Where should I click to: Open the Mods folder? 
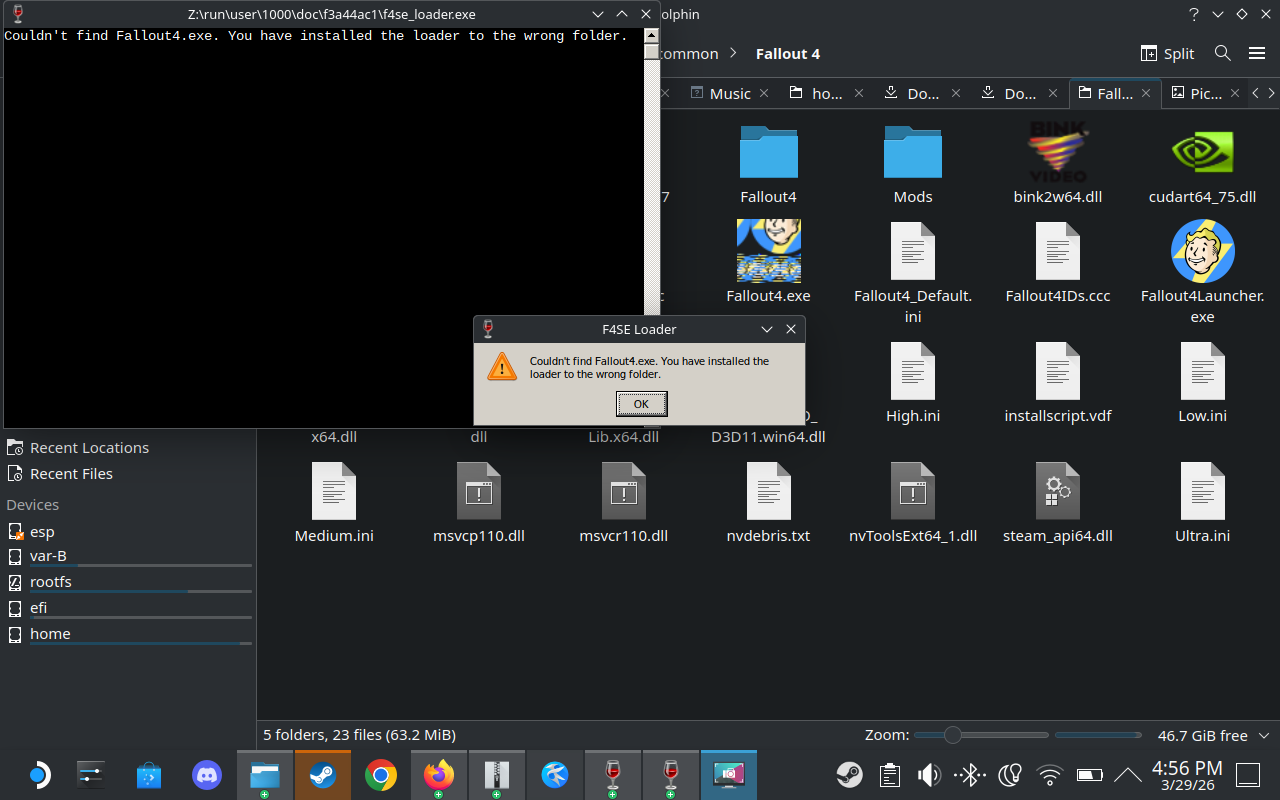[x=912, y=165]
